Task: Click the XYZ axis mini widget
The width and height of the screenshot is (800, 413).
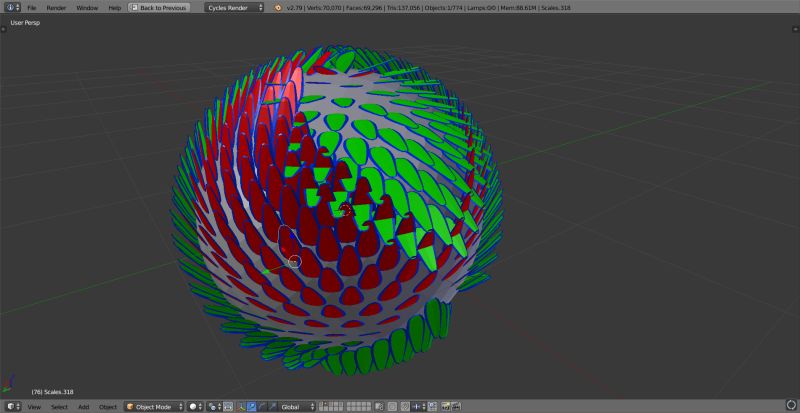Action: pos(8,382)
